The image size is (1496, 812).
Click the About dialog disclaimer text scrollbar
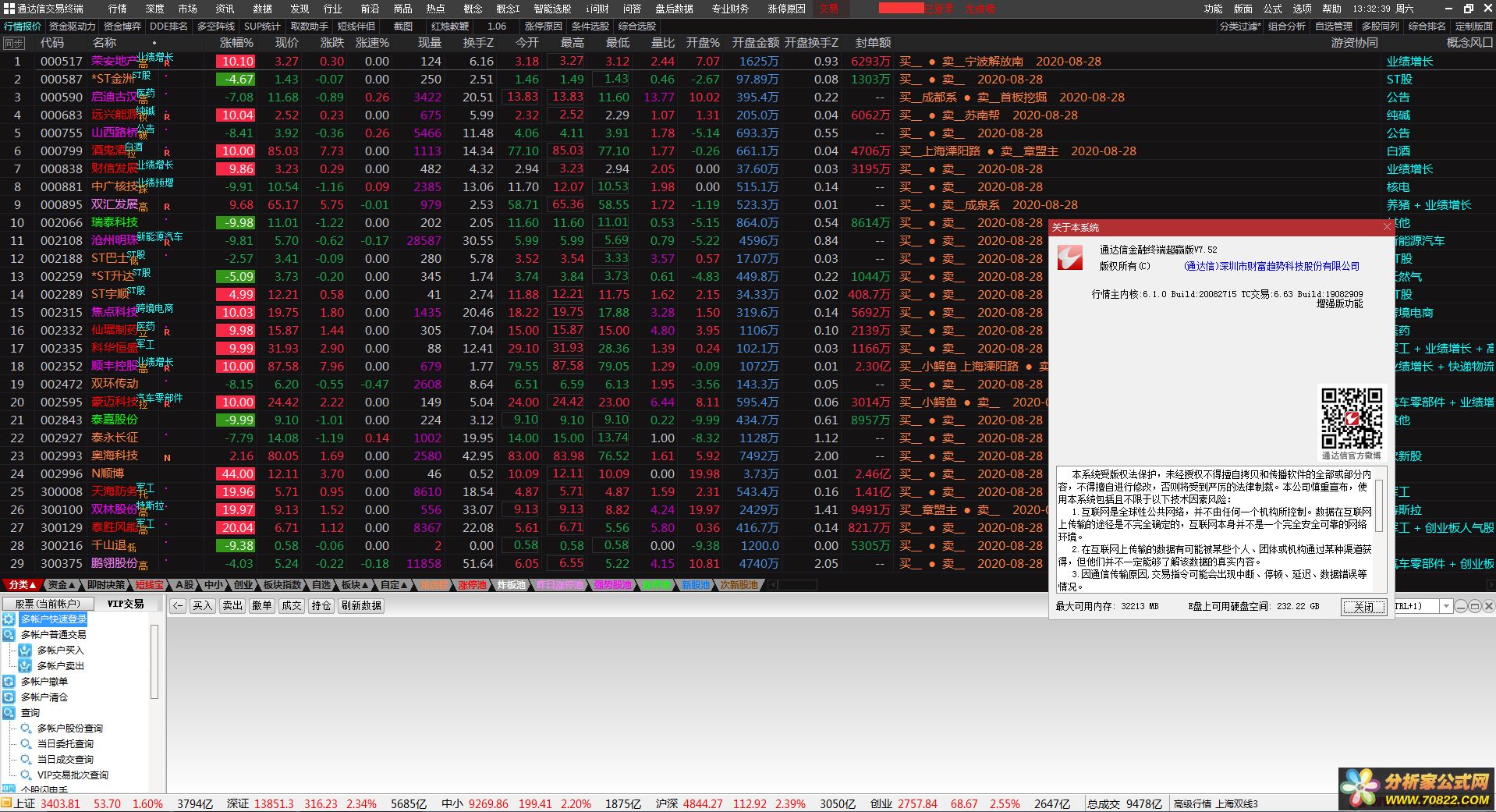[x=1379, y=506]
